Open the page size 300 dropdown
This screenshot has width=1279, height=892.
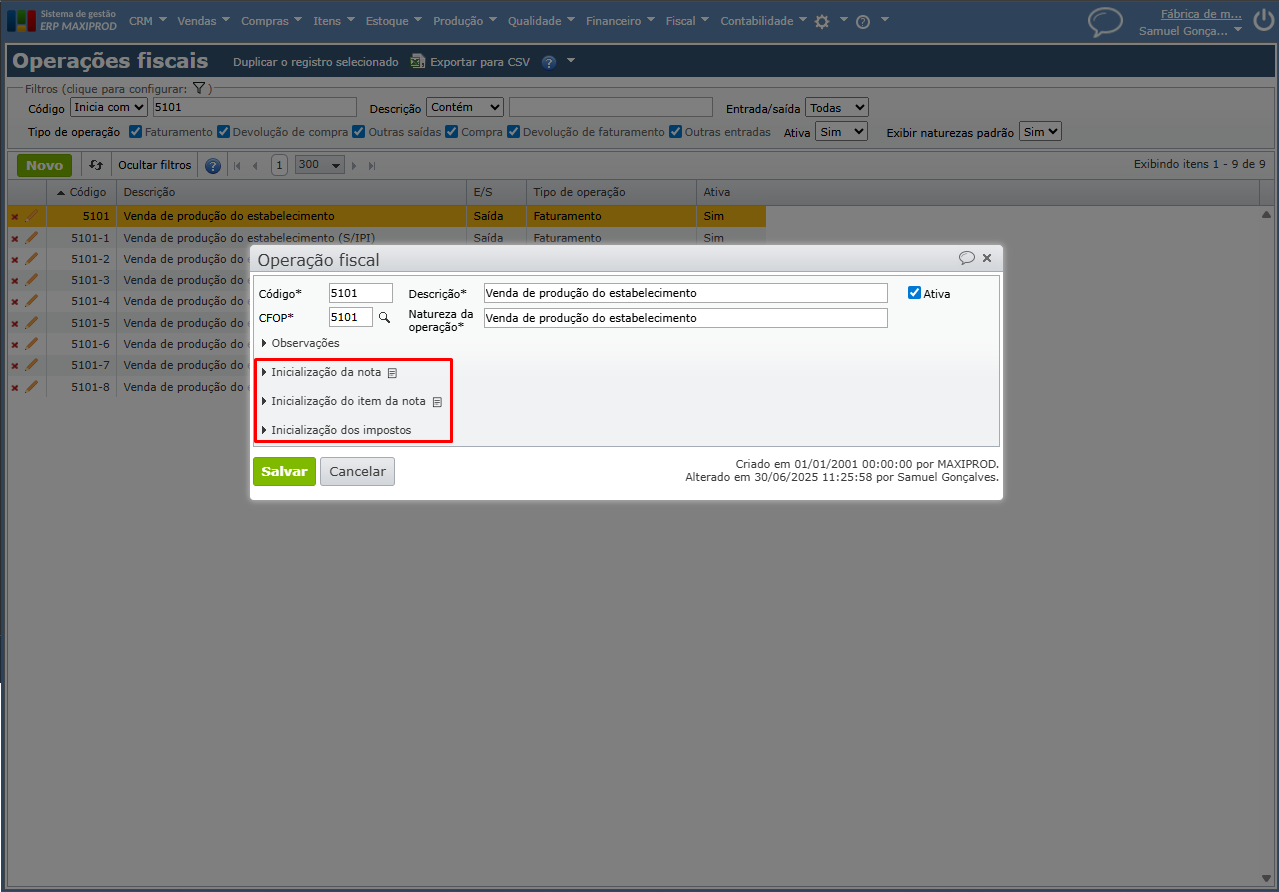[320, 165]
